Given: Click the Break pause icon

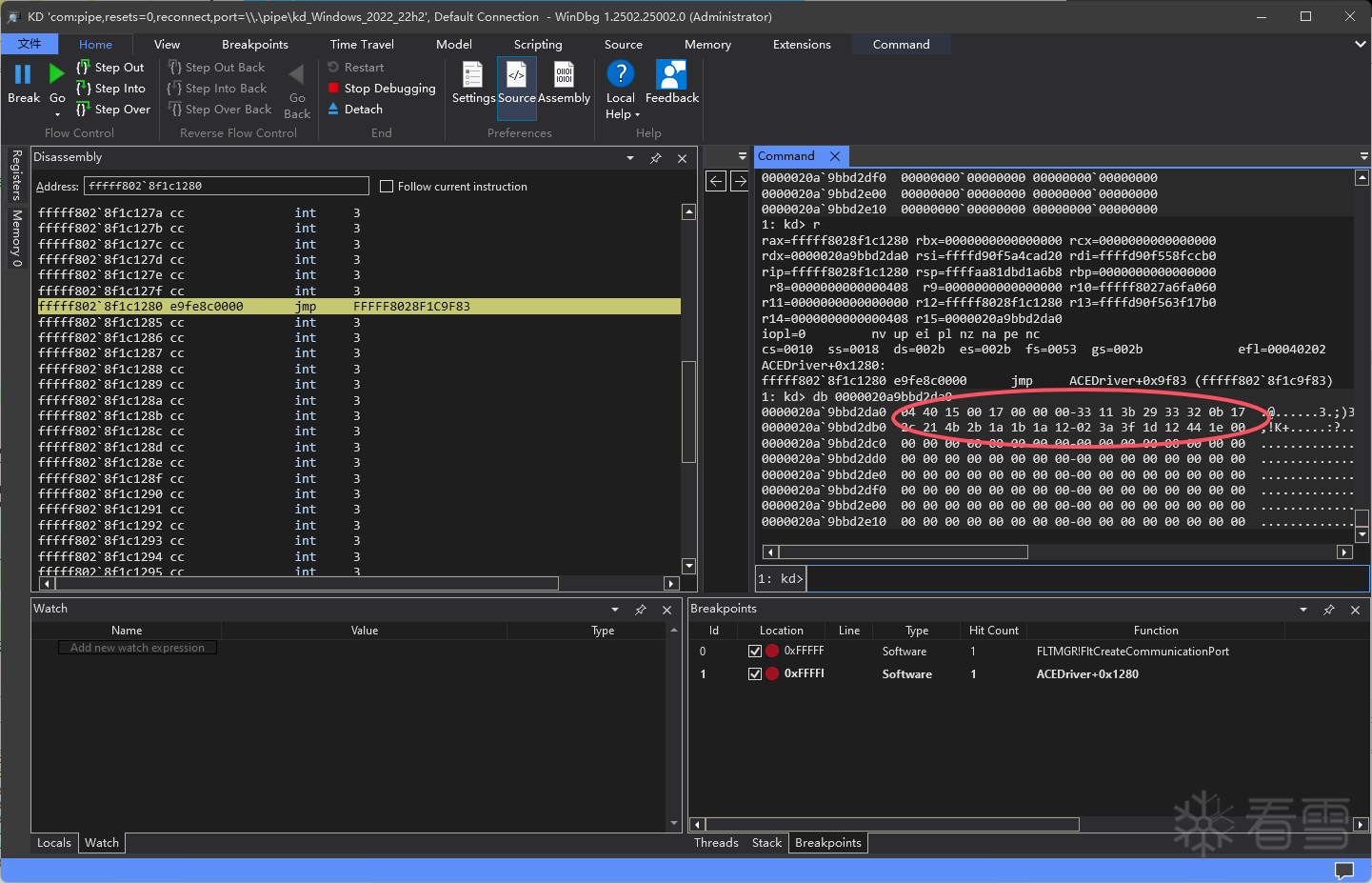Looking at the screenshot, I should (23, 74).
